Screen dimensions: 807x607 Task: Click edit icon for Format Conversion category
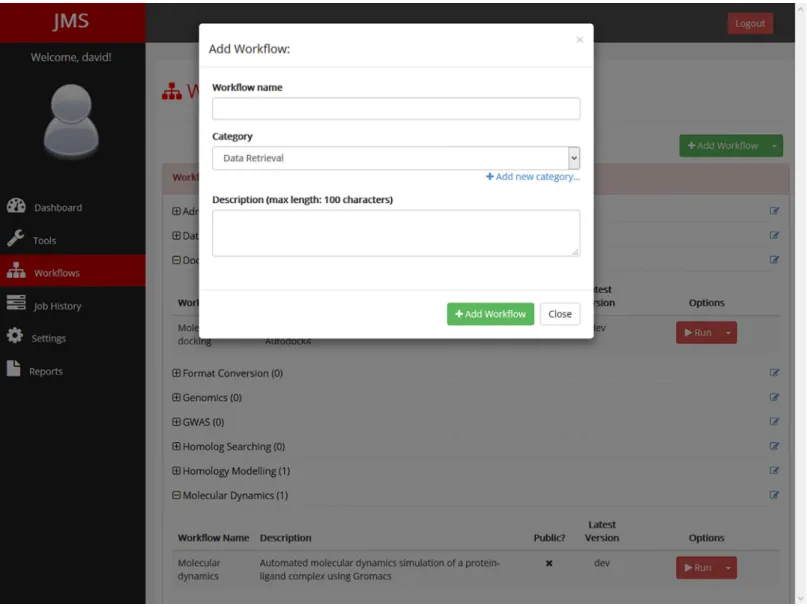774,373
